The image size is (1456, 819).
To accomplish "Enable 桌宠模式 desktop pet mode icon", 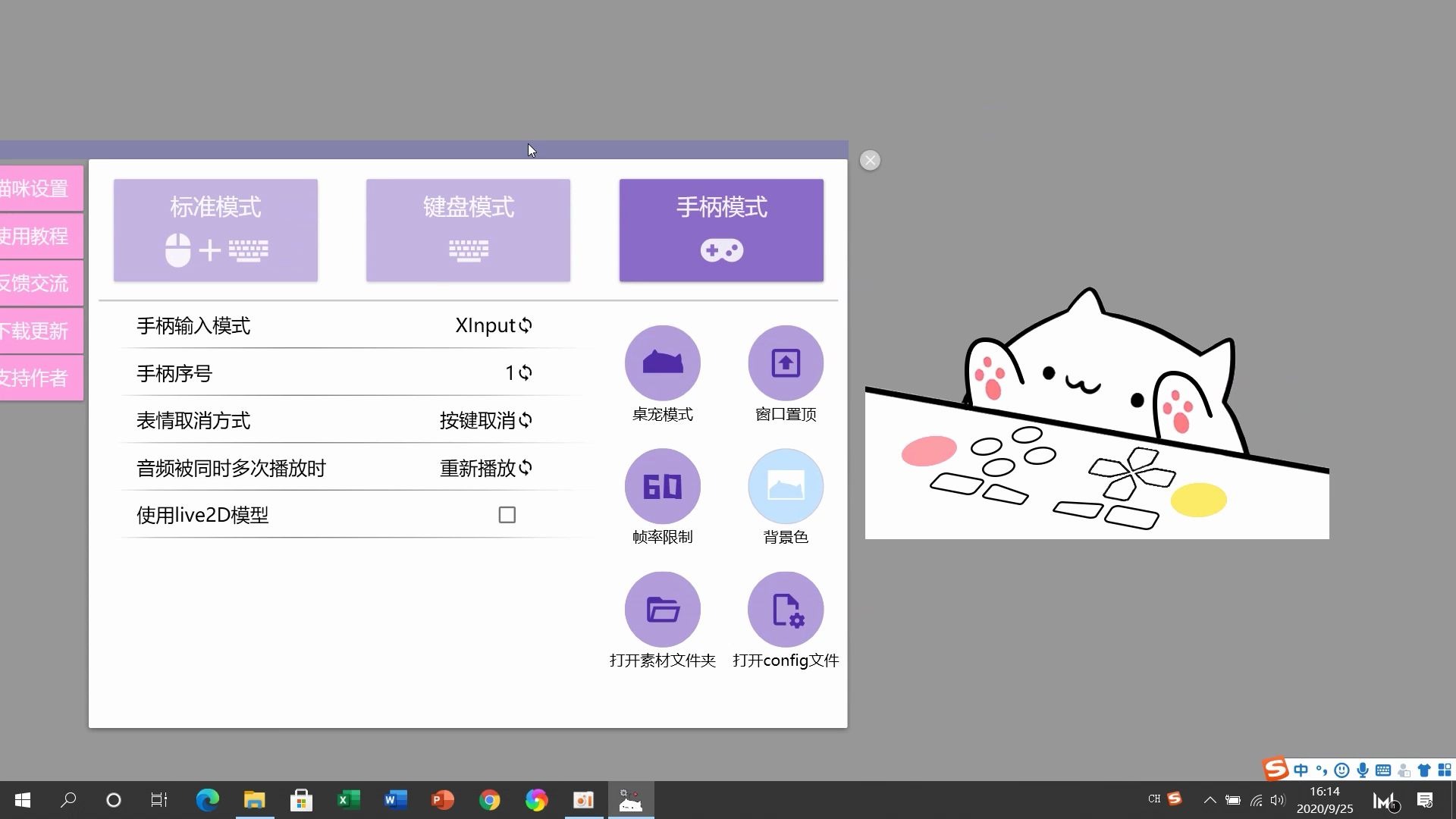I will [662, 362].
